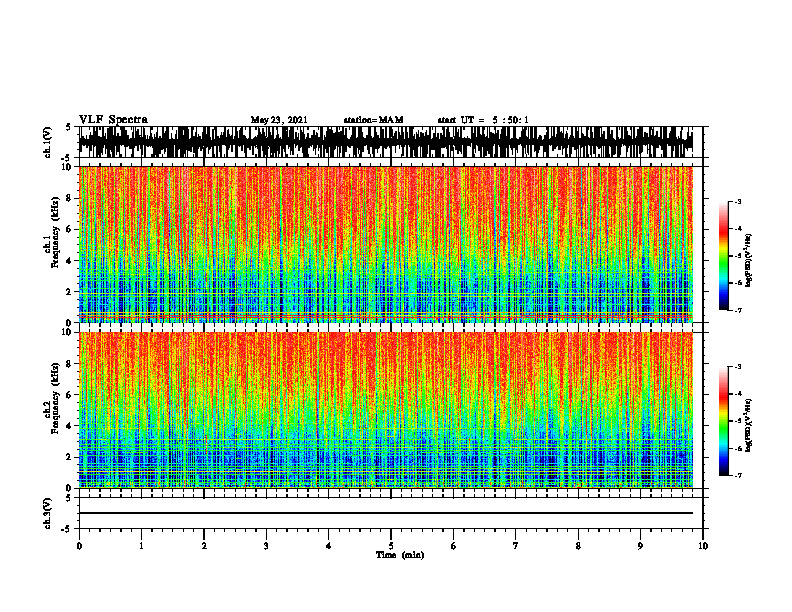792x612 pixels.
Task: Click the "-3" tick on upper color bar
Action: [738, 202]
